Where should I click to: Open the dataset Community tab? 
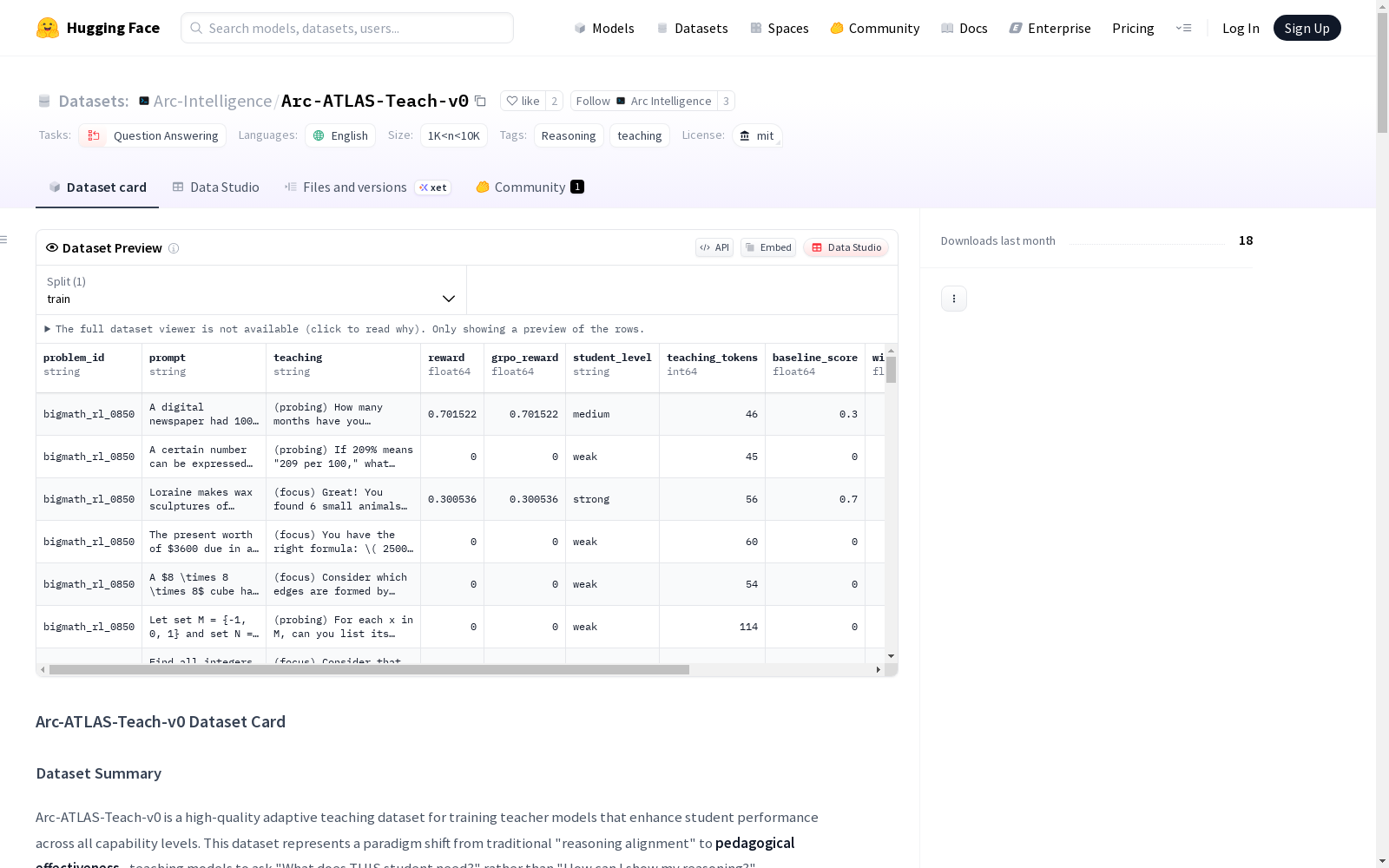[530, 187]
